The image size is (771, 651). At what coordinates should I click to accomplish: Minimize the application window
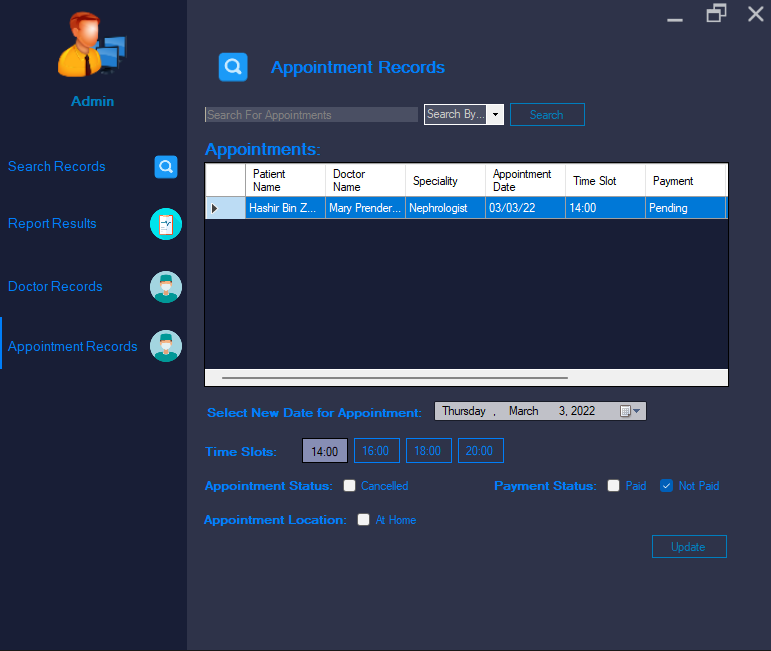675,20
